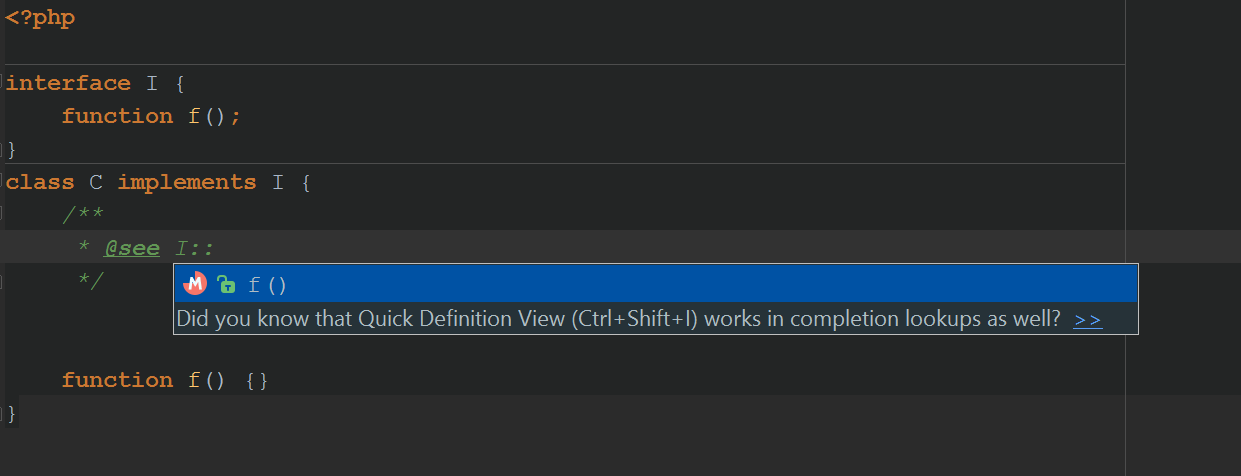Open next tip via >> link
Screen dimensions: 1241x476
(1088, 320)
